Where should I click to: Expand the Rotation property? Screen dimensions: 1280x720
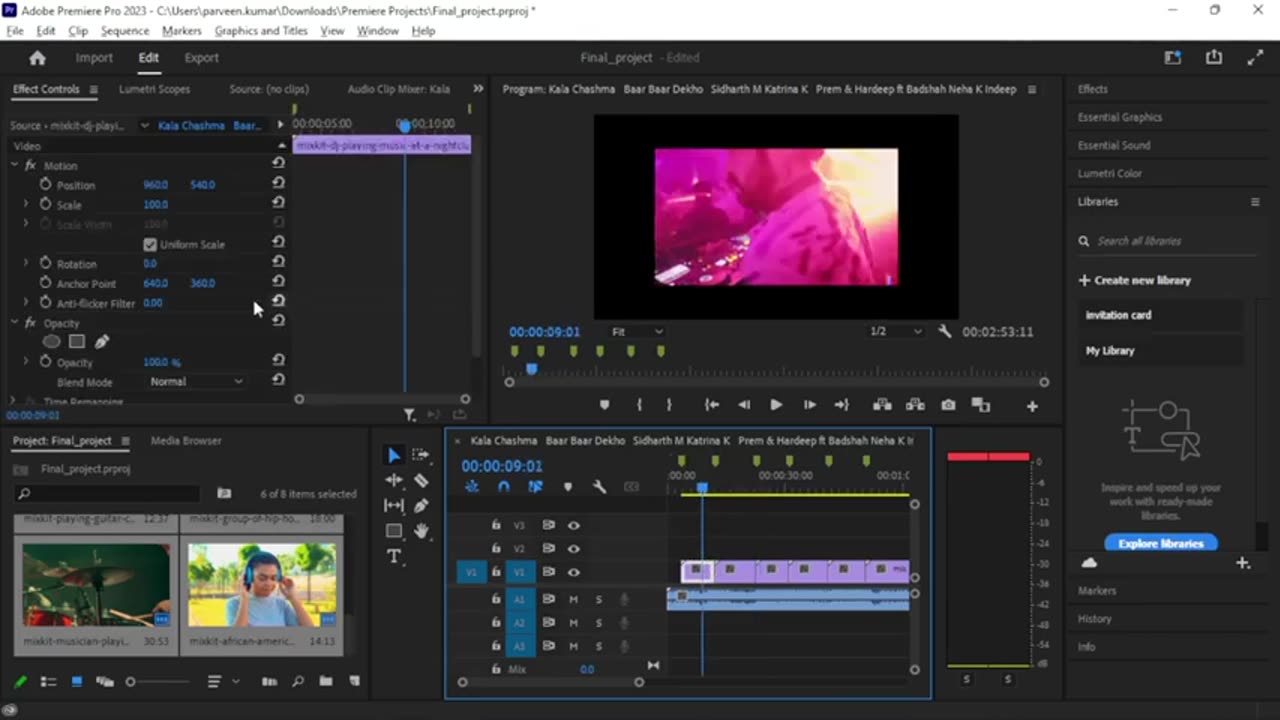pyautogui.click(x=26, y=263)
